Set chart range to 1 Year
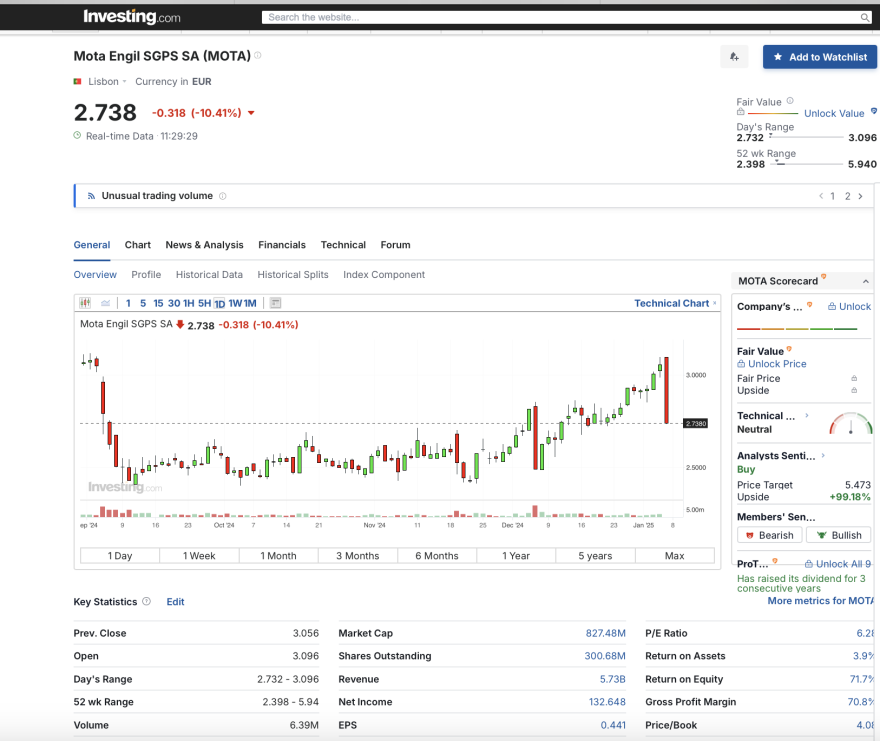Screen dimensions: 880x741 coord(516,556)
